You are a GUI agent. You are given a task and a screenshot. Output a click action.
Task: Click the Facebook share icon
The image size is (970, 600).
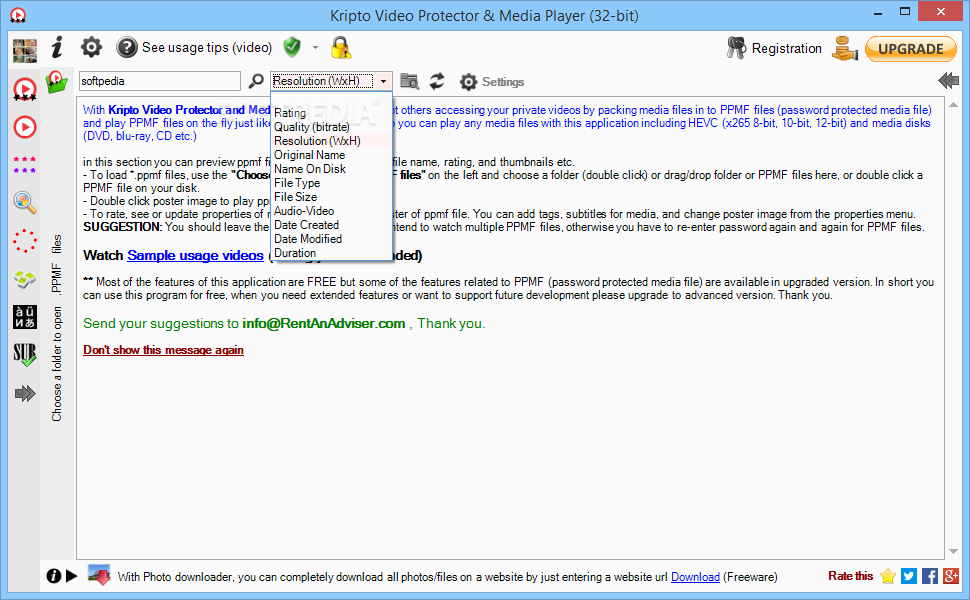click(930, 576)
